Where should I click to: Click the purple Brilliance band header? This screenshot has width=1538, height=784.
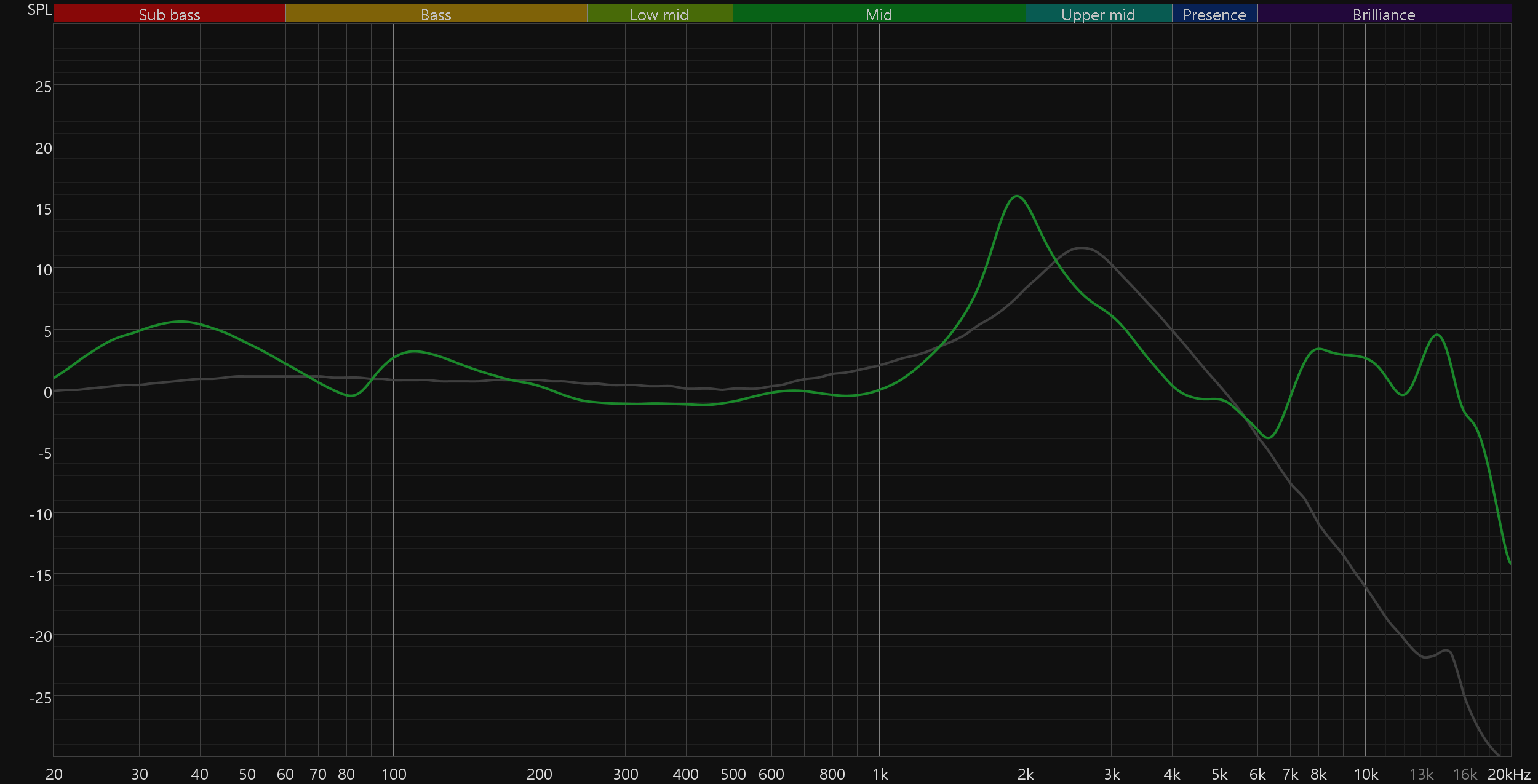[1384, 14]
